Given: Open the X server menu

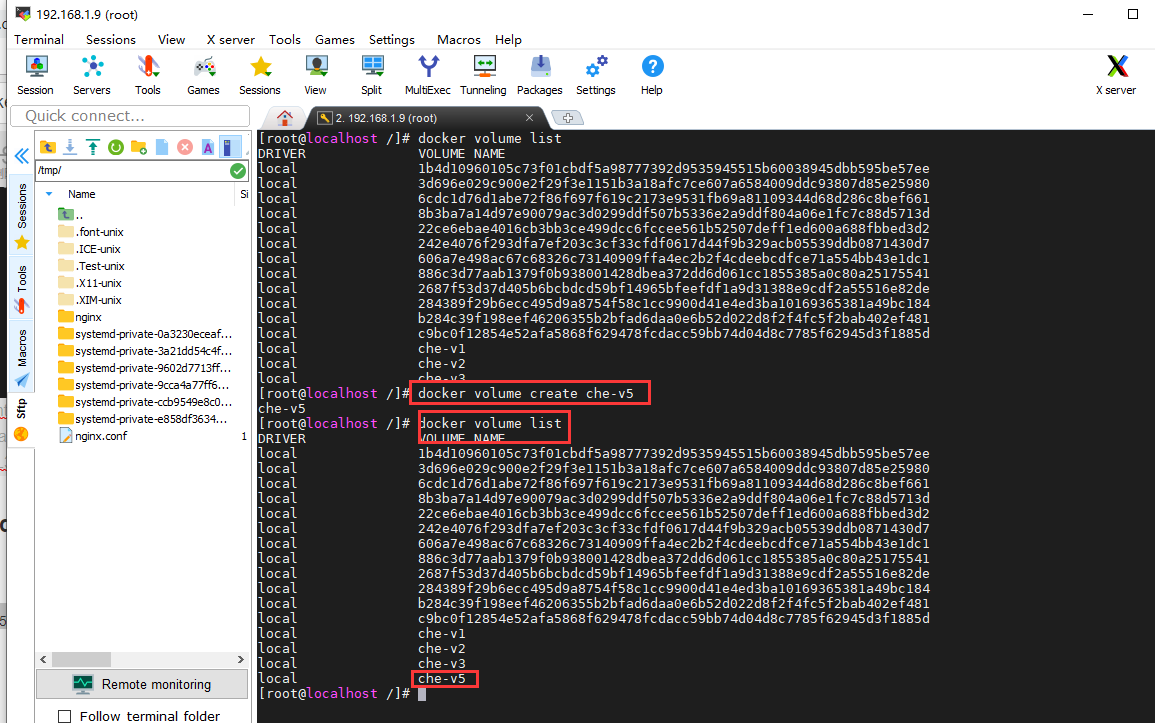Looking at the screenshot, I should point(231,40).
